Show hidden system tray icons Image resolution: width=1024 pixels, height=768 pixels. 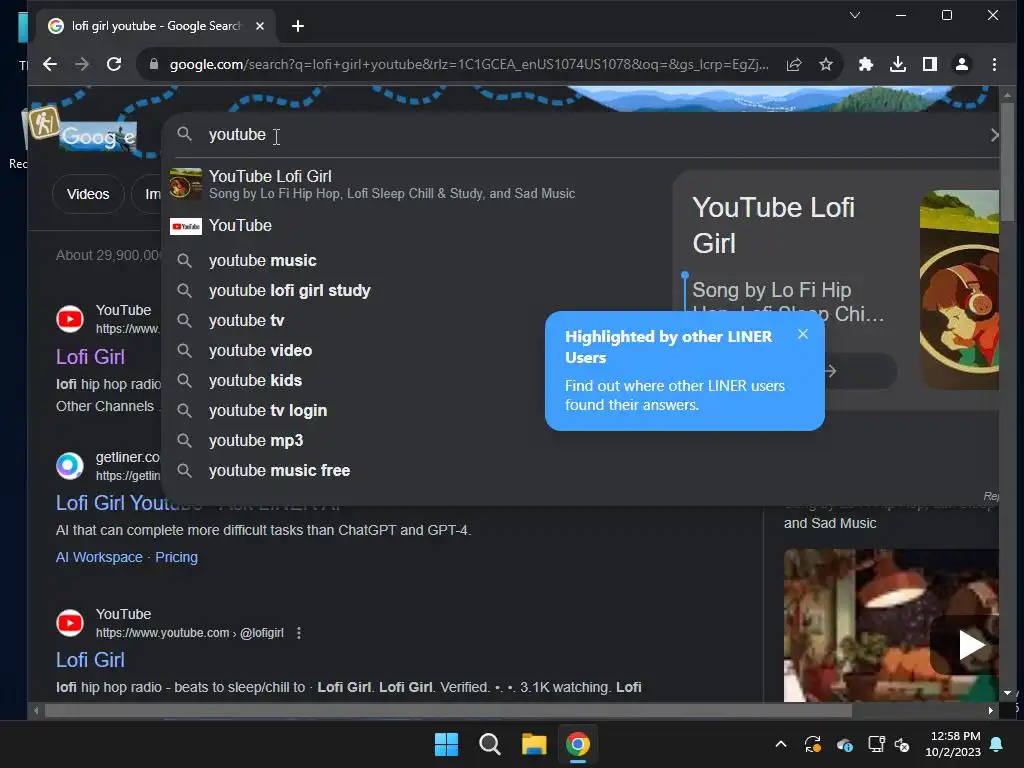coord(780,744)
